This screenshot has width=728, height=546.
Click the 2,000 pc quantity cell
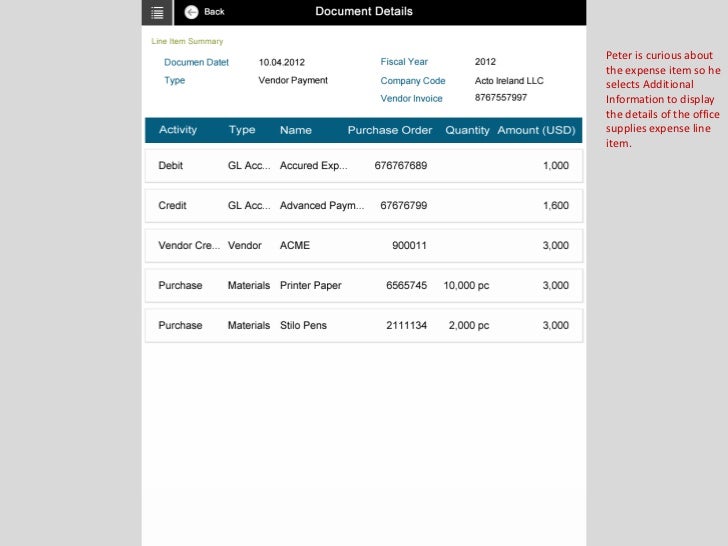coord(469,325)
